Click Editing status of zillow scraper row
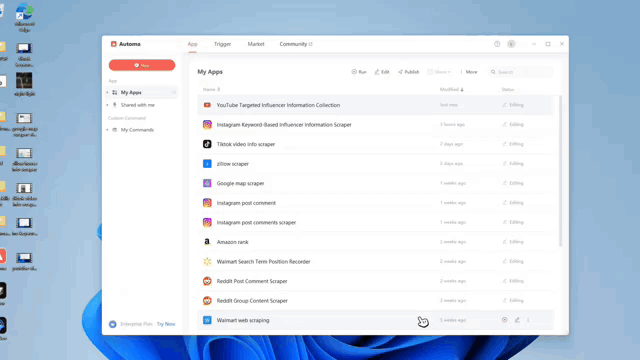The image size is (640, 360). (513, 164)
